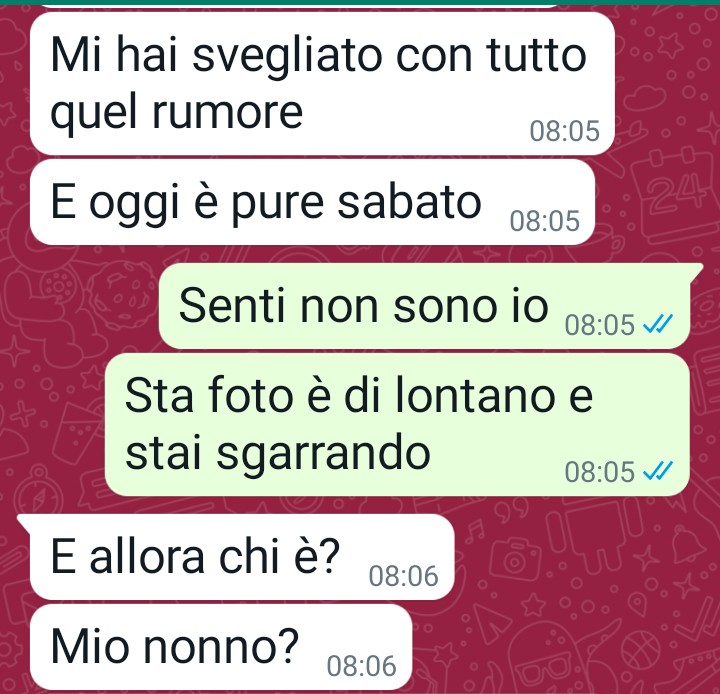Tap the 'Sta foto è di lontano' message
The height and width of the screenshot is (694, 720).
[x=397, y=424]
